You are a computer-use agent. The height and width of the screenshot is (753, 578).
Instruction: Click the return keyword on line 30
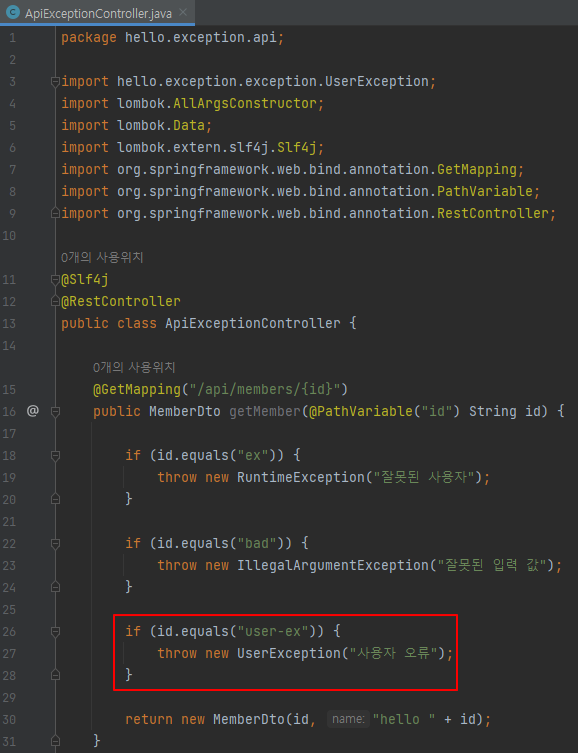tap(149, 719)
